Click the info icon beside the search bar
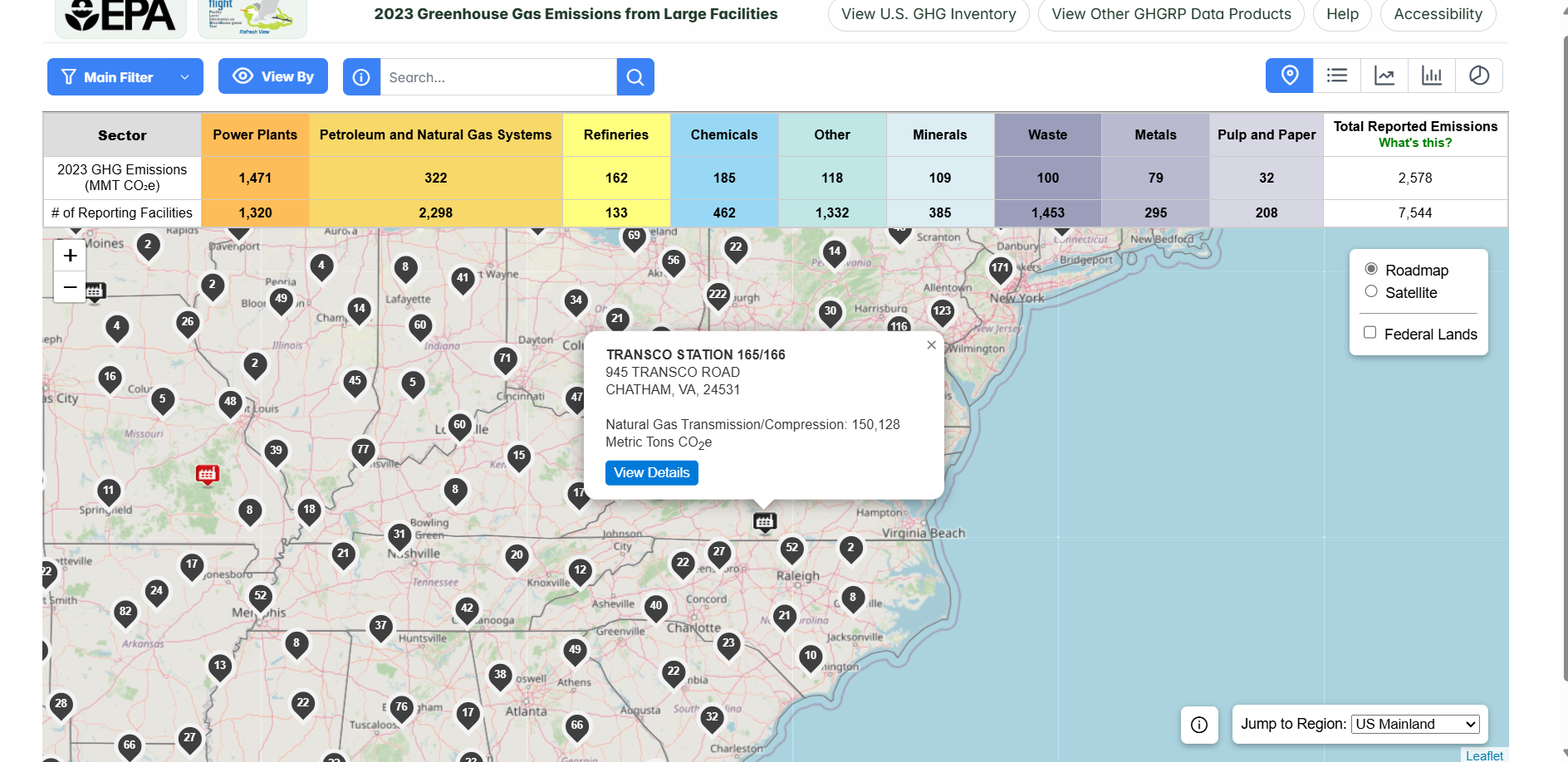This screenshot has height=762, width=1568. pyautogui.click(x=361, y=76)
